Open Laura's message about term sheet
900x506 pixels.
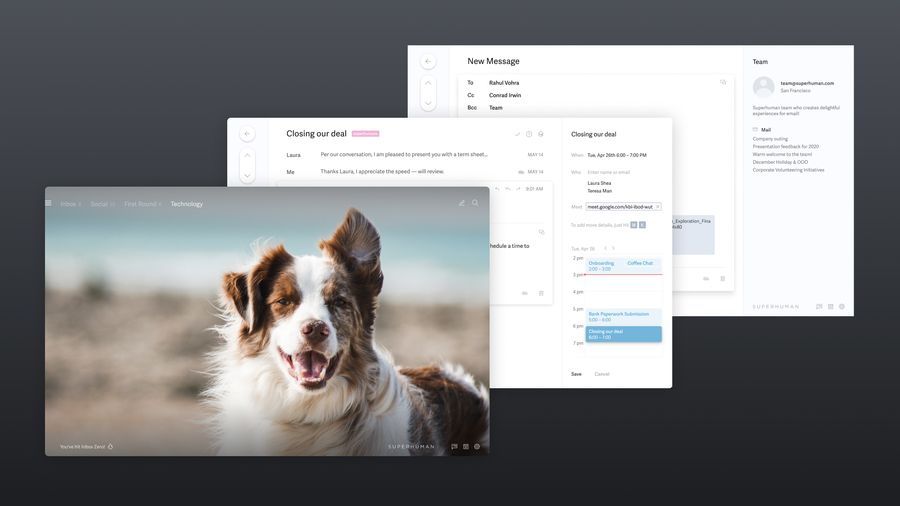point(414,154)
